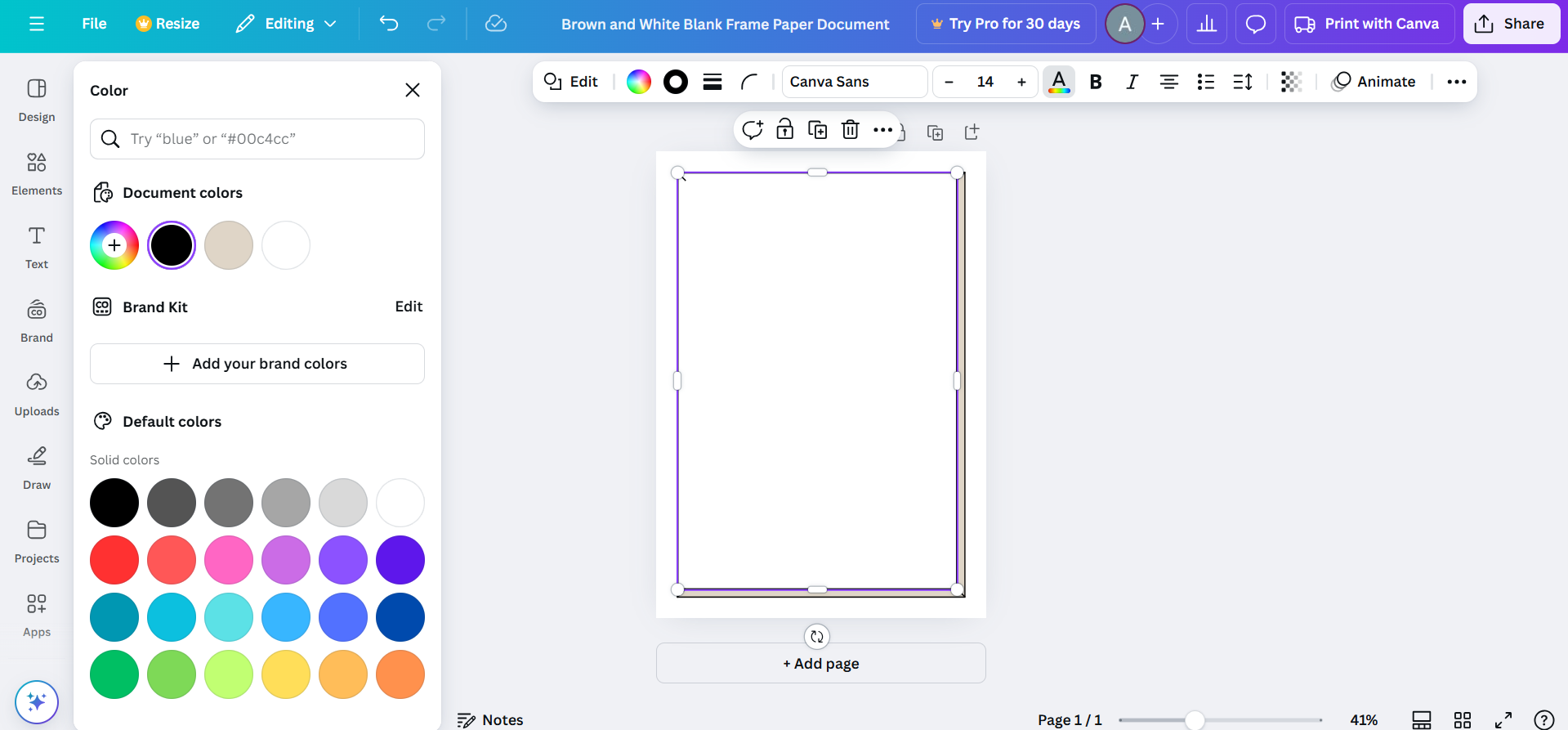
Task: Switch to the Elements tab
Action: point(37,173)
